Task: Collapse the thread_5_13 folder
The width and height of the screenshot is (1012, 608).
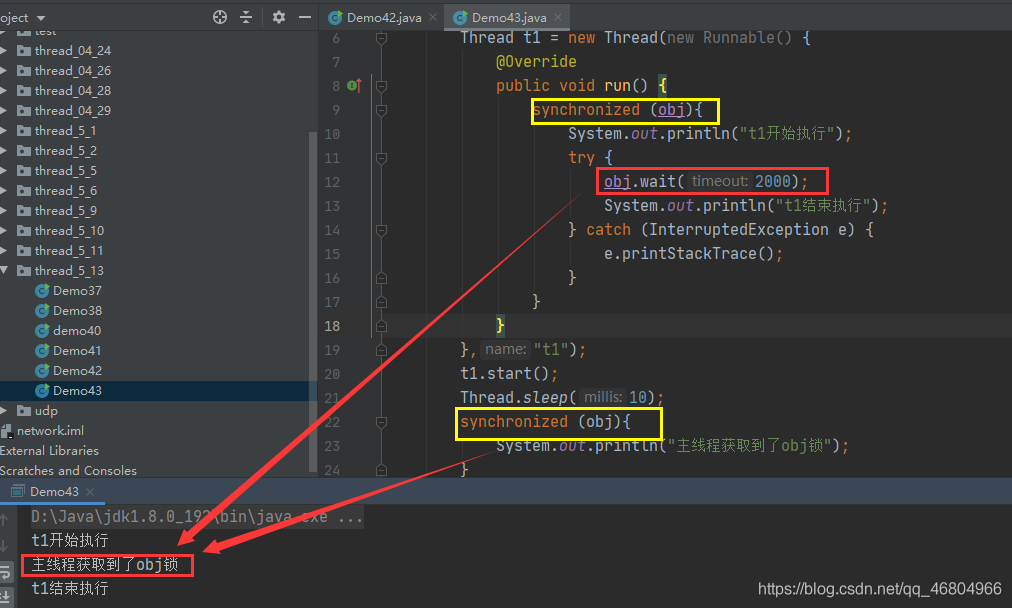Action: (x=4, y=270)
